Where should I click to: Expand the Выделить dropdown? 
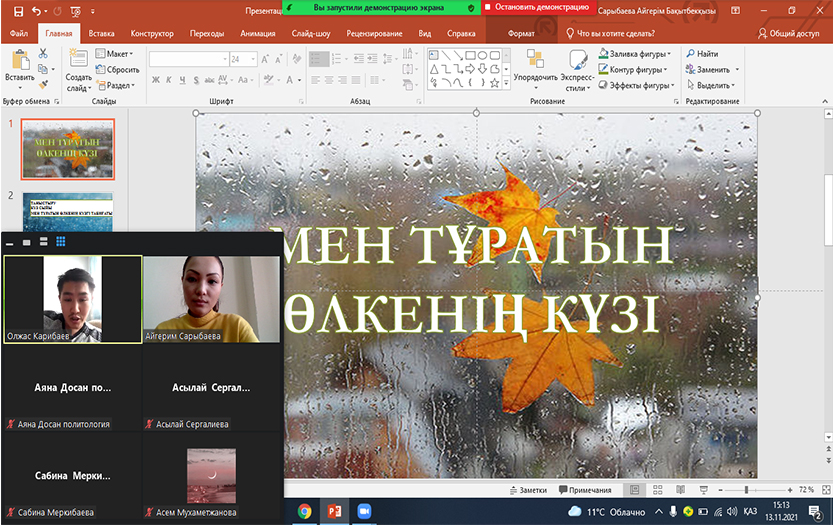point(716,85)
